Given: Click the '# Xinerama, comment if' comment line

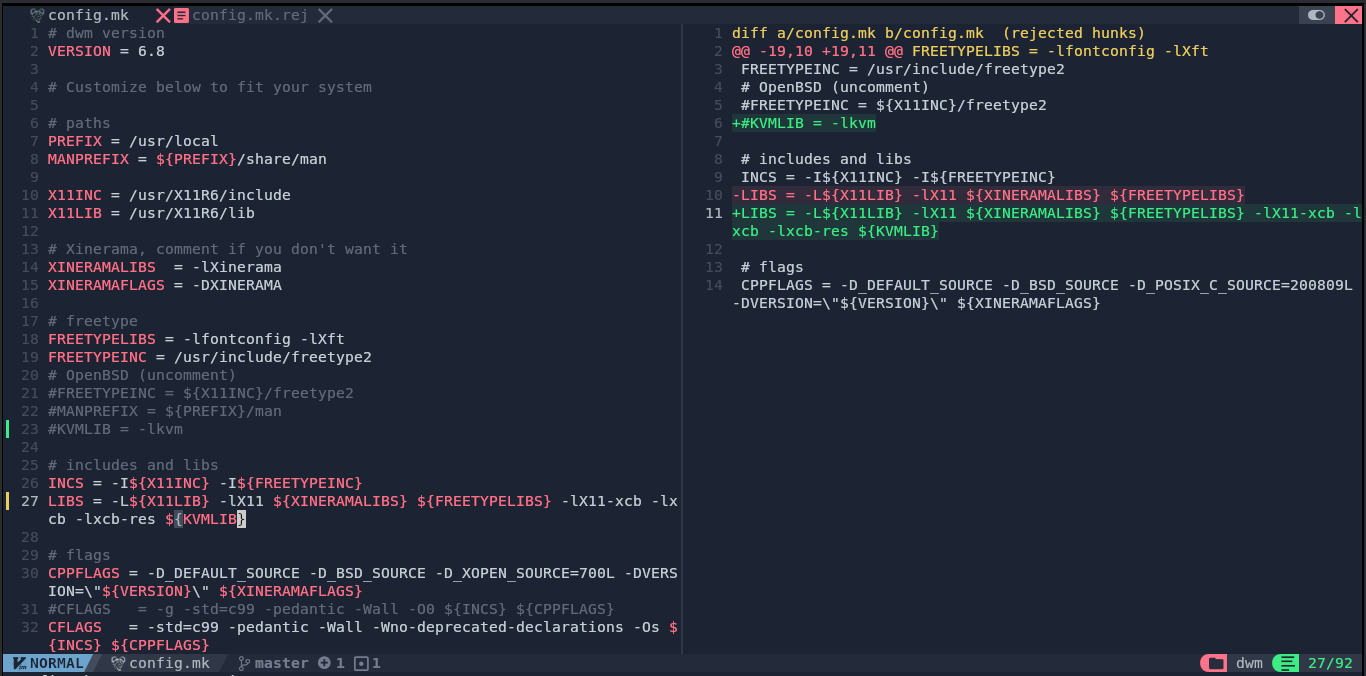Looking at the screenshot, I should pos(228,249).
